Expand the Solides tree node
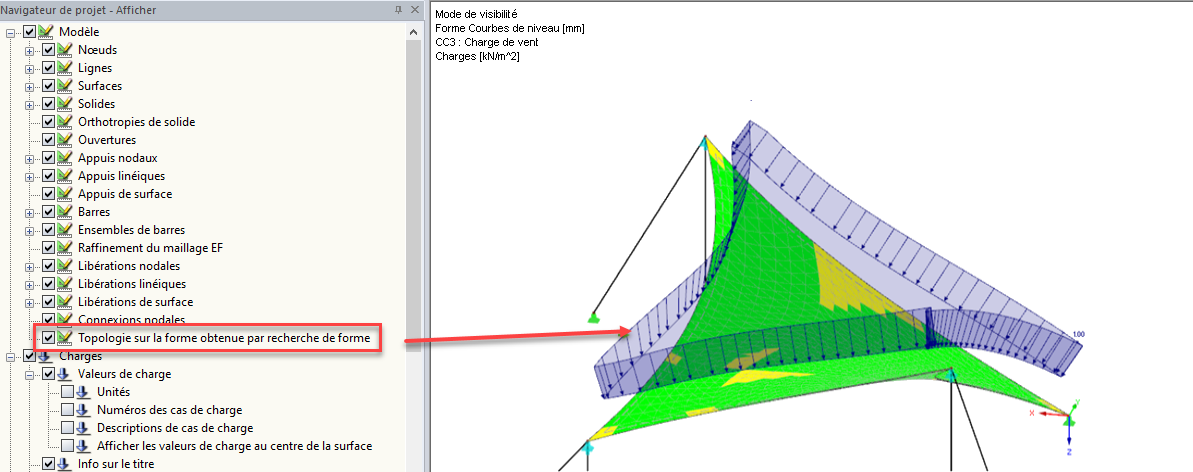The width and height of the screenshot is (1193, 472). tap(30, 105)
